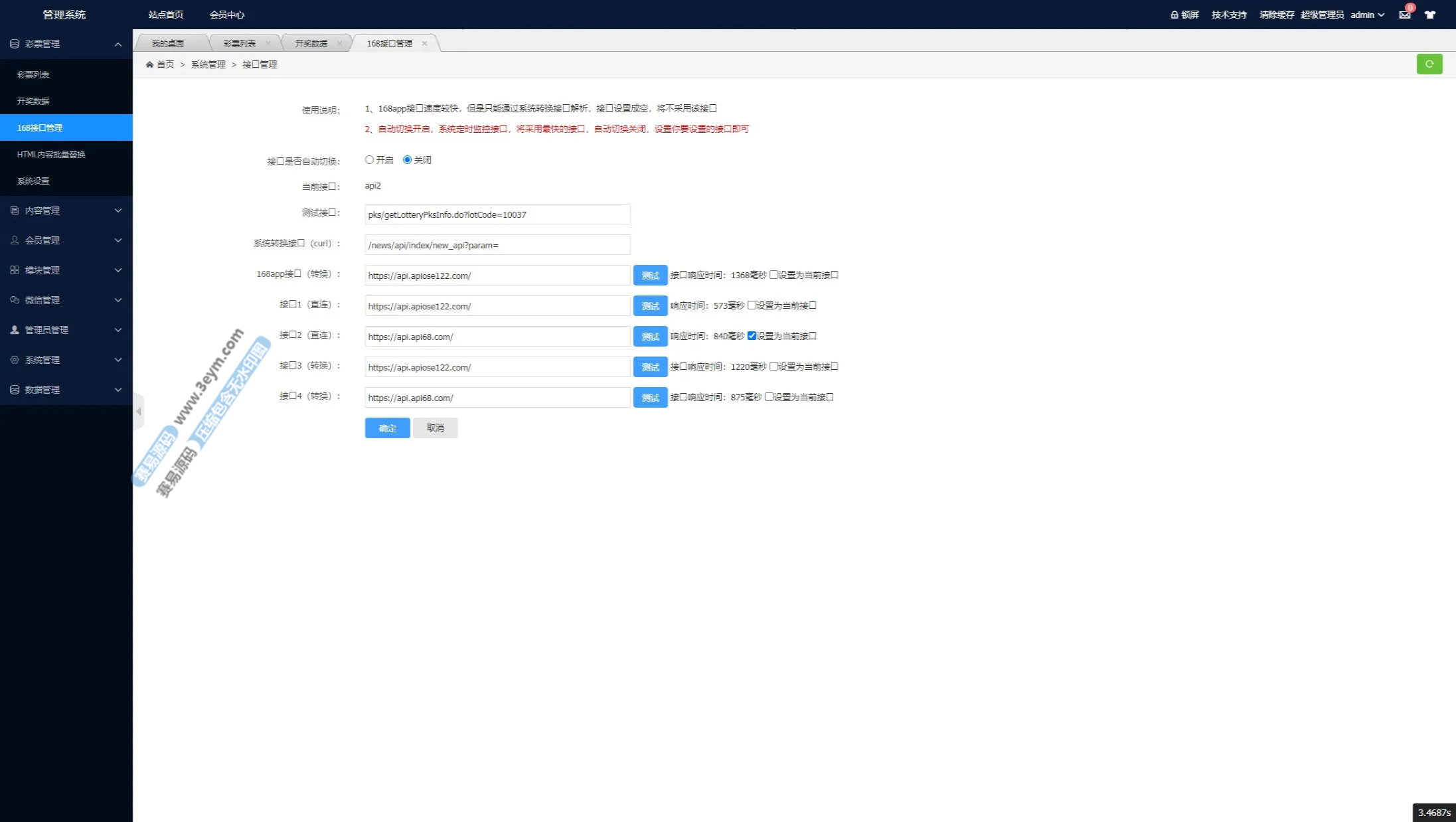Click the green refresh icon button
This screenshot has height=822, width=1456.
point(1429,64)
